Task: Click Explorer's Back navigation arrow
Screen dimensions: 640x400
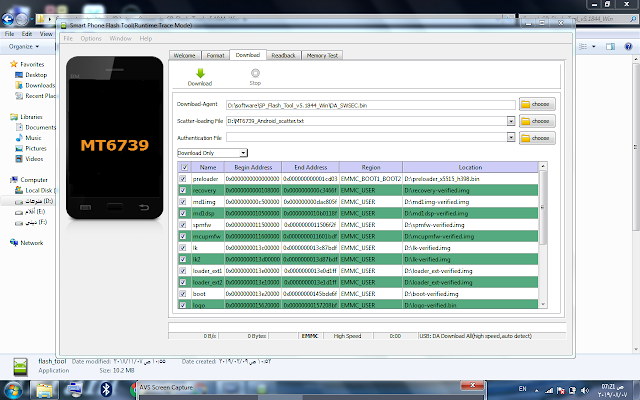Action: [x=8, y=19]
